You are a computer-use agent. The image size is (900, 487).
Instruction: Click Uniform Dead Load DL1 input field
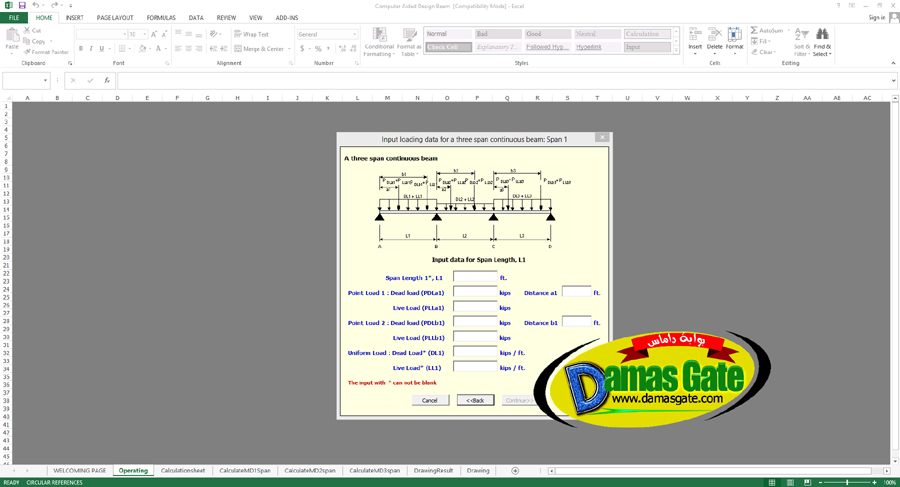(x=475, y=352)
